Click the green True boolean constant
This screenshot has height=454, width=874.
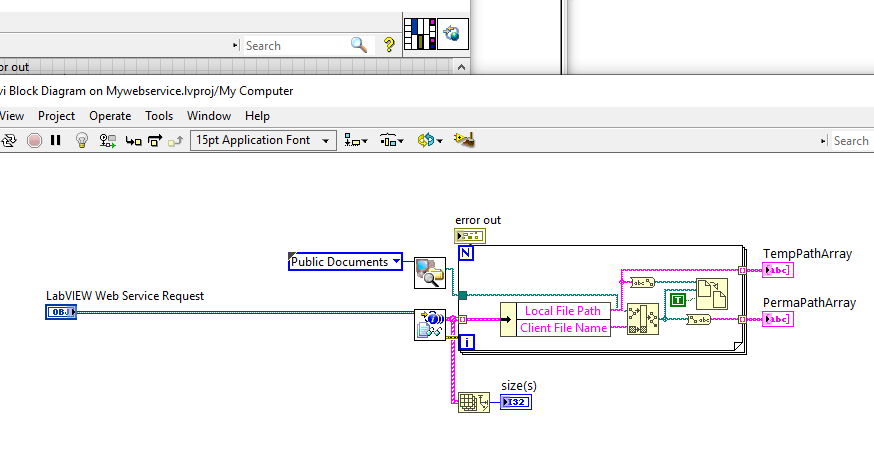click(x=679, y=299)
